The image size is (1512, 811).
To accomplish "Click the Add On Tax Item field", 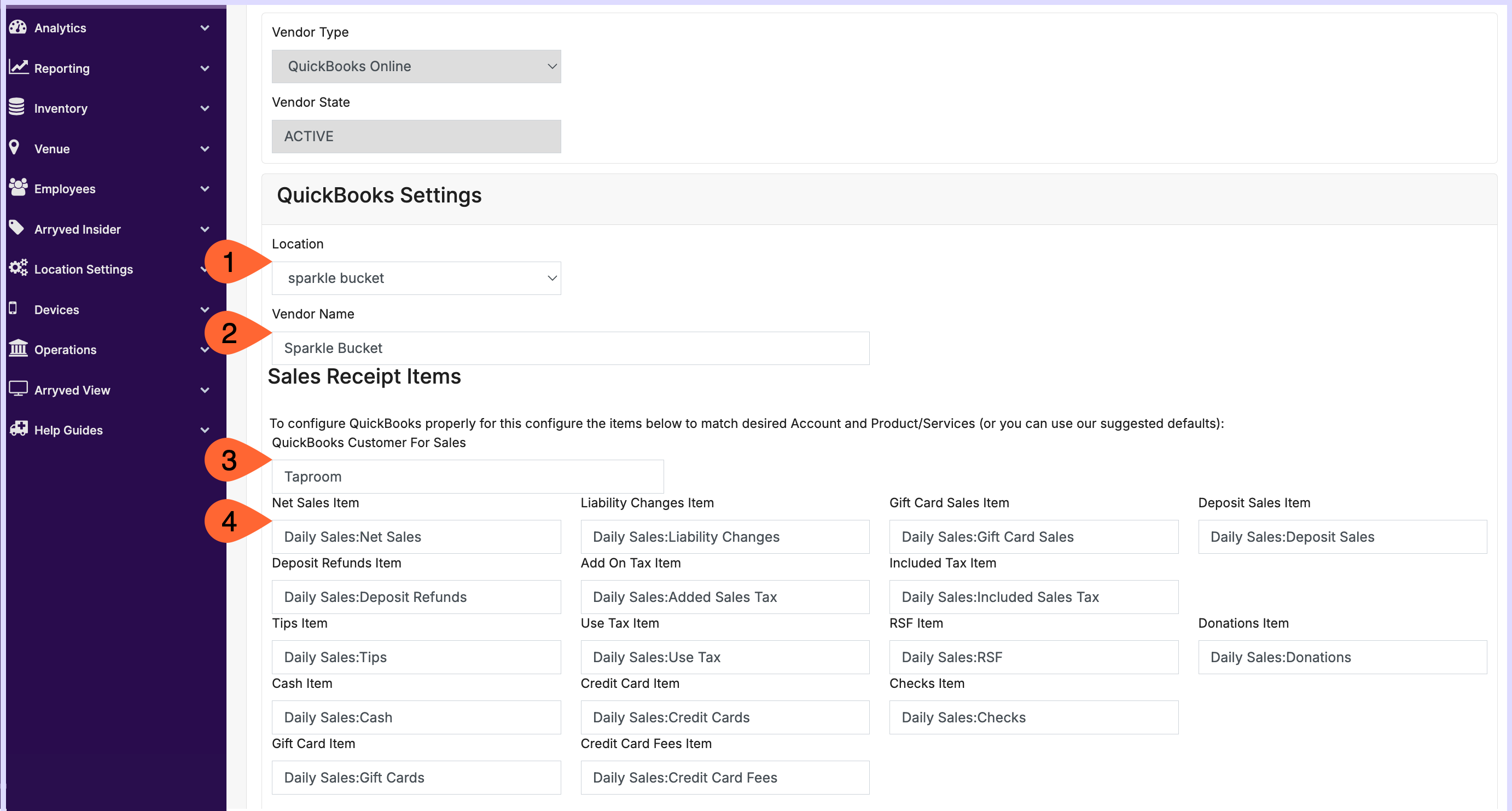I will 725,596.
